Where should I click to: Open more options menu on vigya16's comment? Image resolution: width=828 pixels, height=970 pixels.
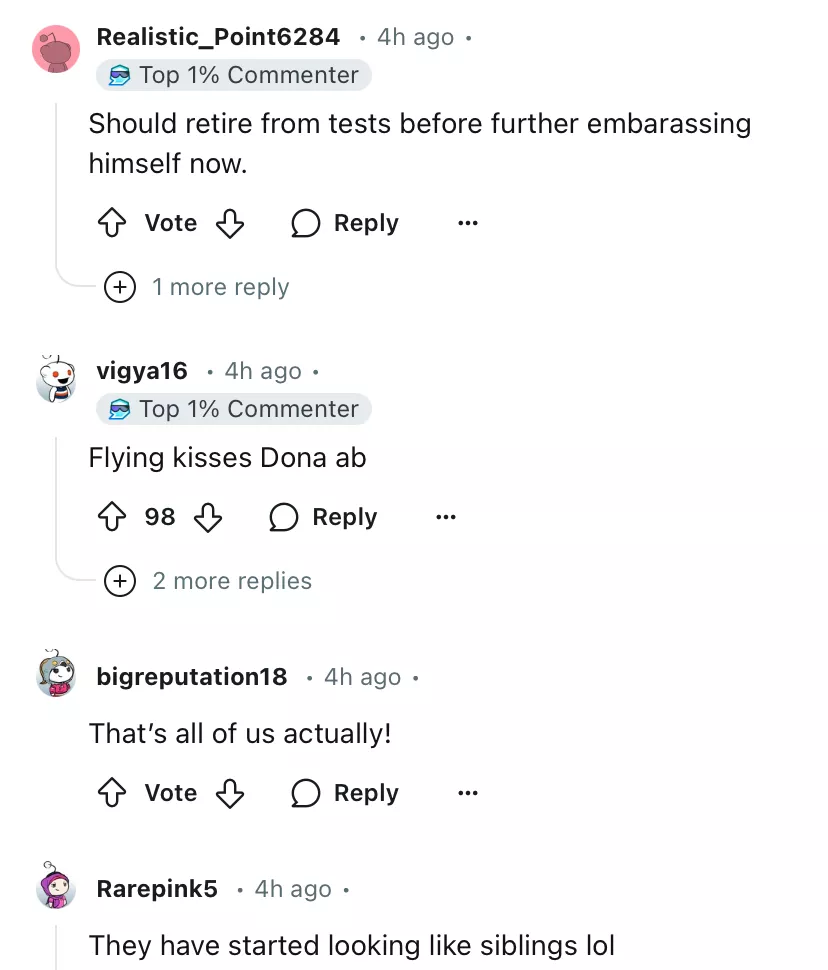coord(445,517)
